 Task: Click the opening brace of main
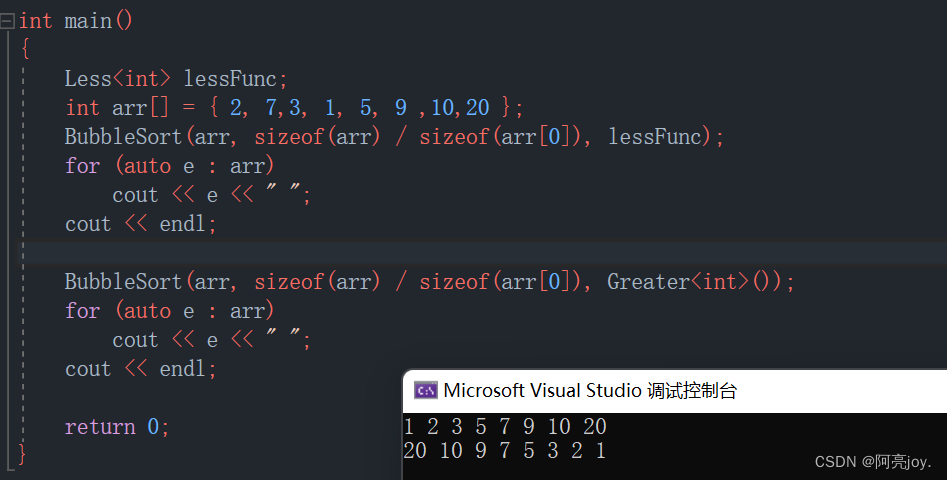point(25,50)
